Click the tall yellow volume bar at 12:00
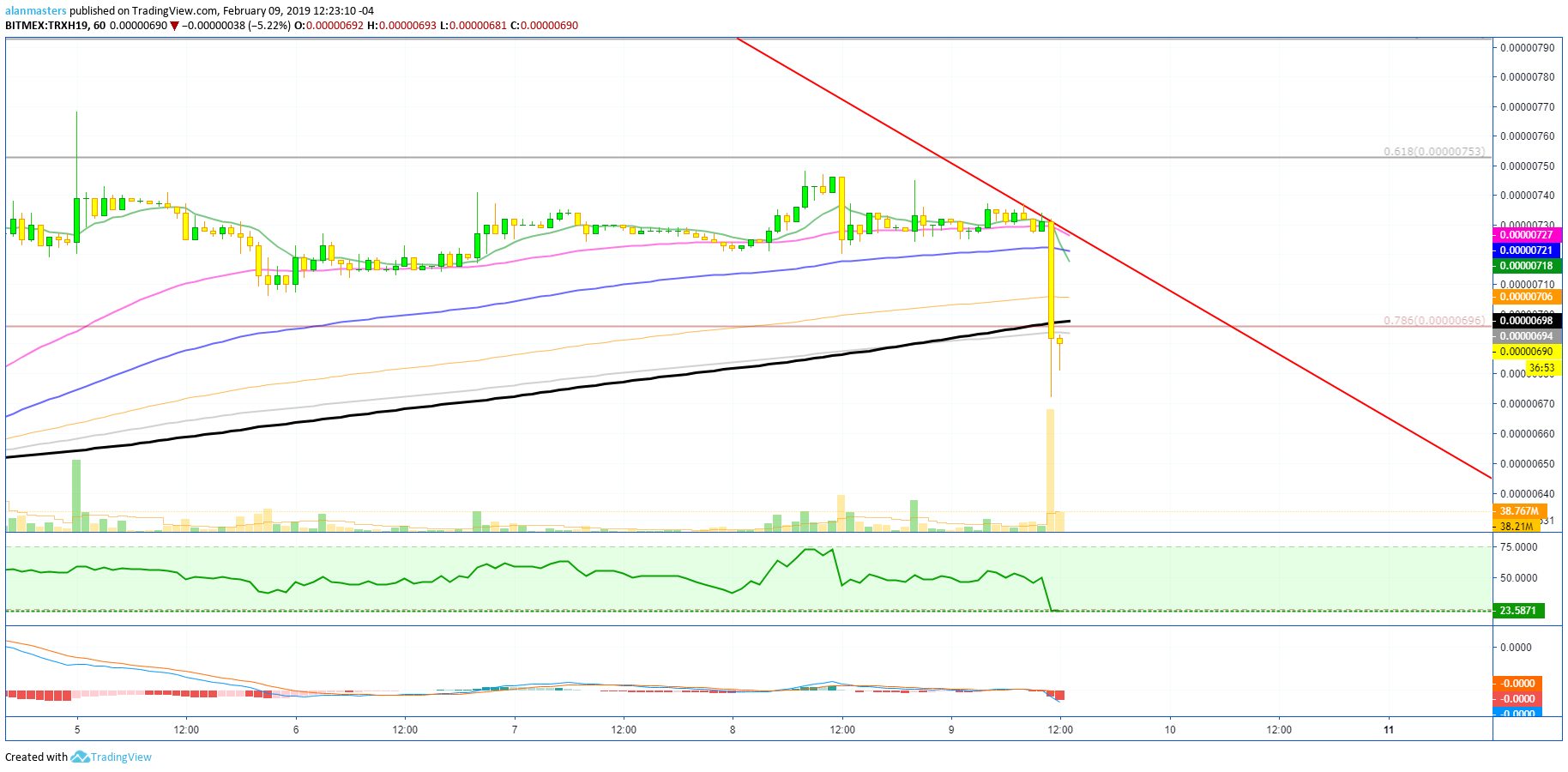The height and width of the screenshot is (772, 1568). click(1050, 470)
